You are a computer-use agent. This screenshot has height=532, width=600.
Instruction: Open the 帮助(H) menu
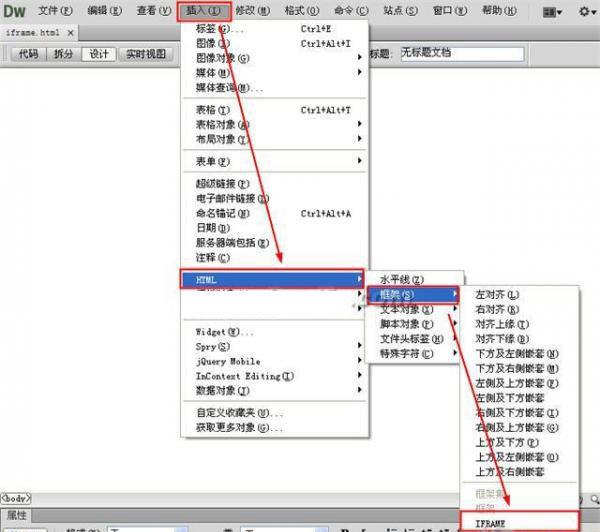click(x=499, y=11)
